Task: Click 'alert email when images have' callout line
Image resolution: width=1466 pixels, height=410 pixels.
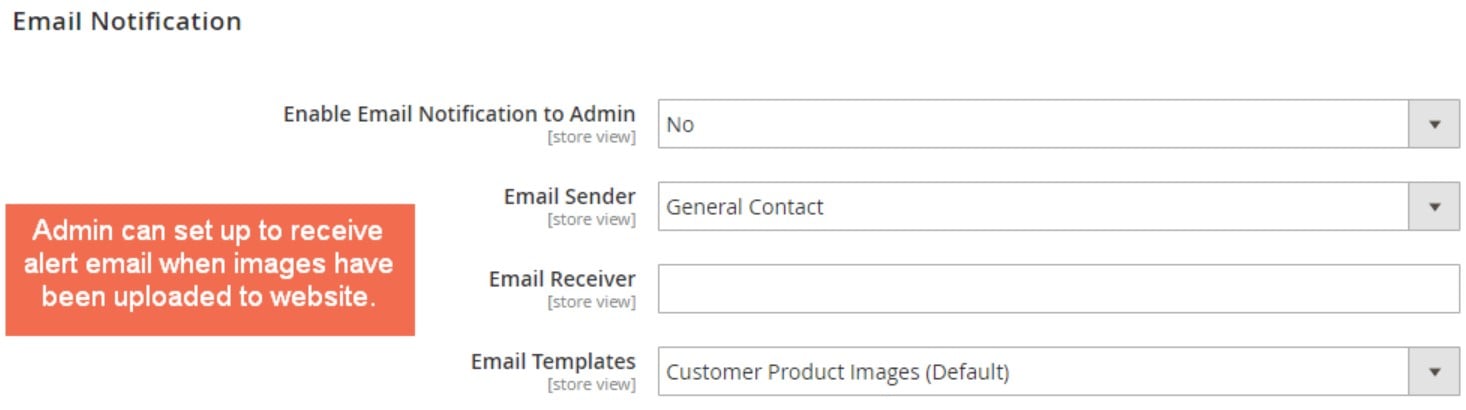Action: 208,264
